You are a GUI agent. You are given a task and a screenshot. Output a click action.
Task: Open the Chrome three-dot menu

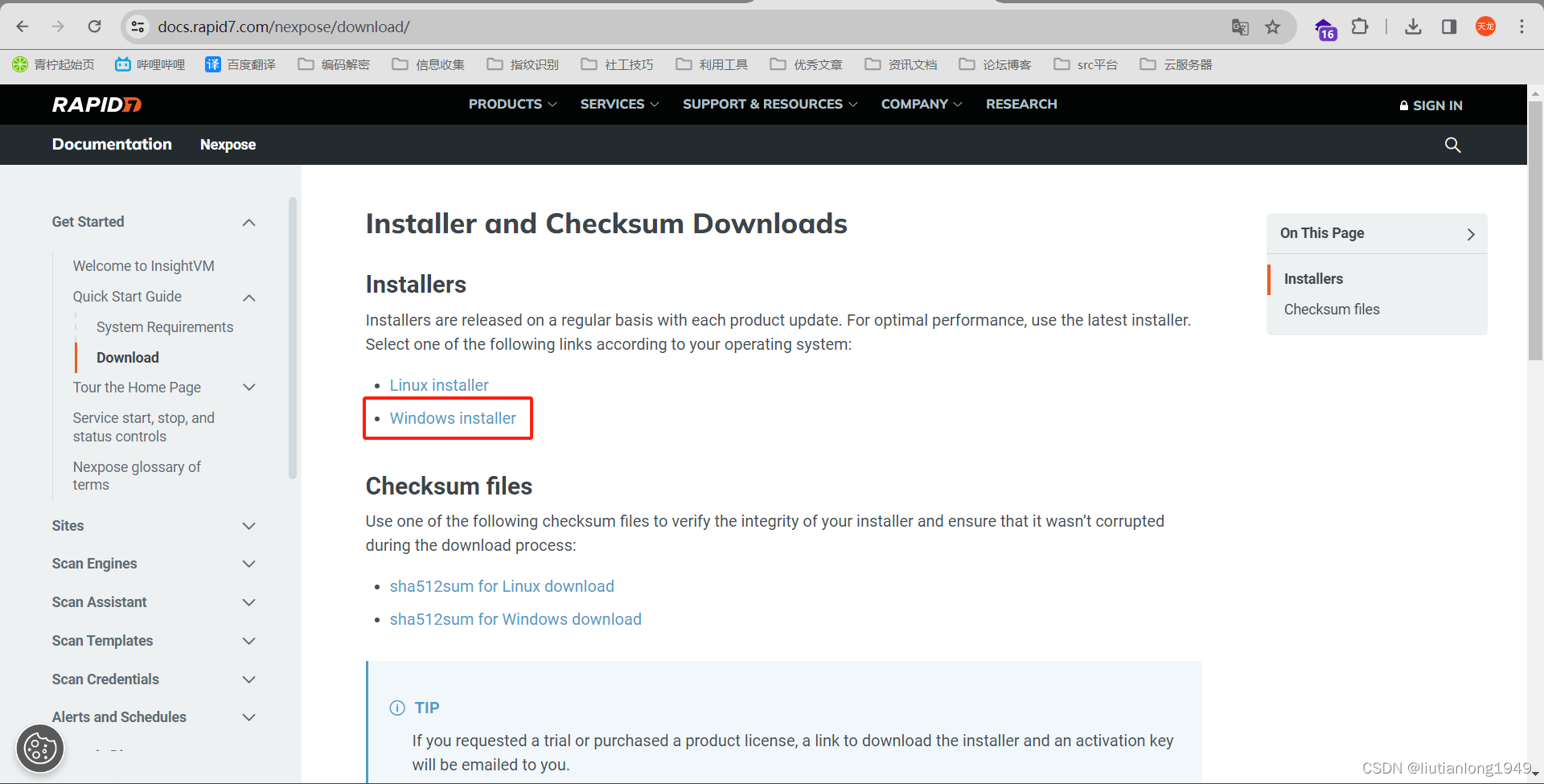pyautogui.click(x=1521, y=27)
